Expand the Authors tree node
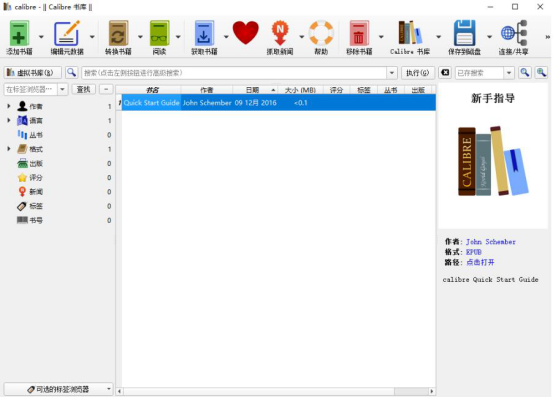This screenshot has height=398, width=553. pos(9,106)
